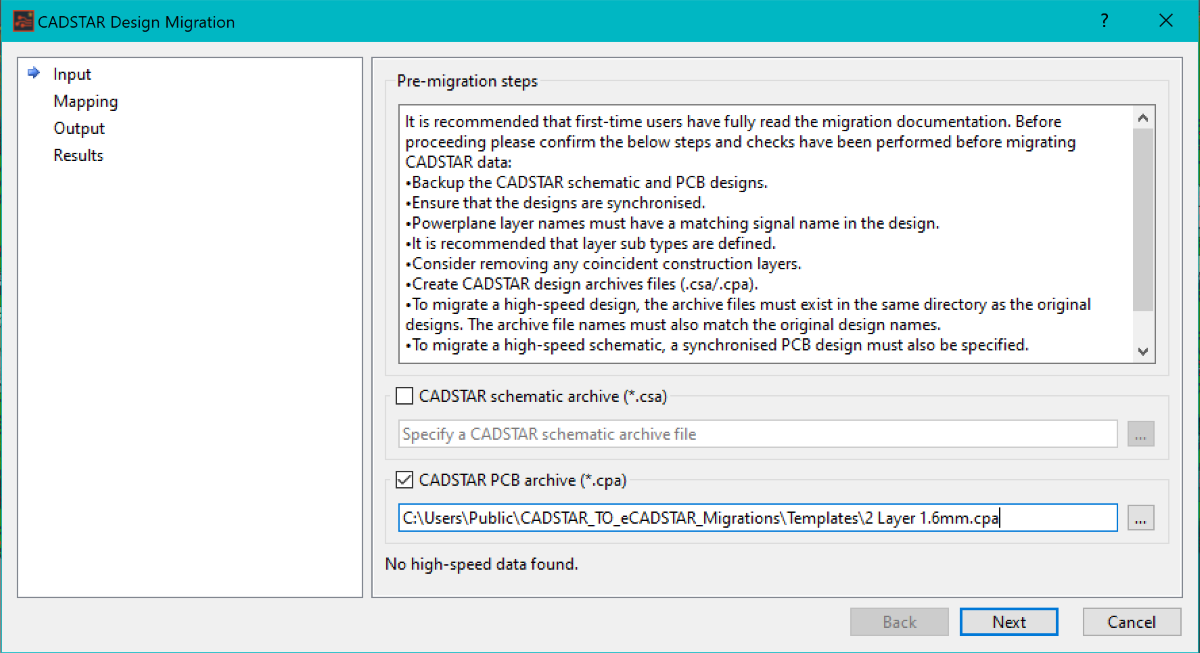Select the Results step in sidebar
This screenshot has height=653, width=1200.
[x=78, y=155]
